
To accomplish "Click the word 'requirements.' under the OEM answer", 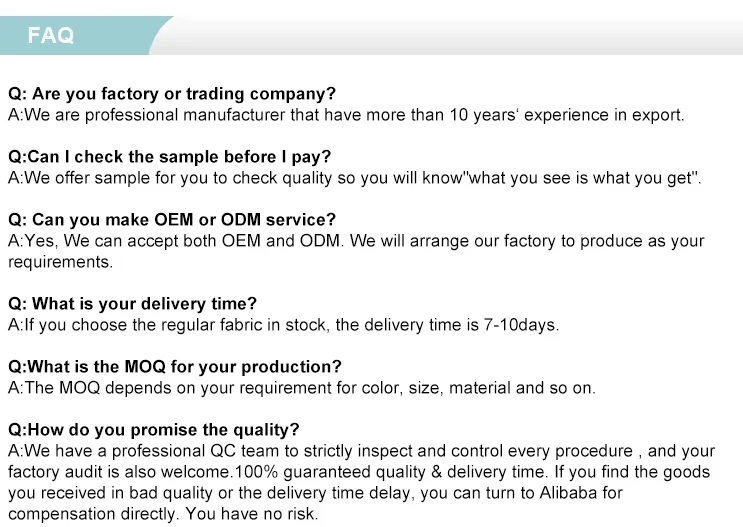I will click(x=61, y=262).
